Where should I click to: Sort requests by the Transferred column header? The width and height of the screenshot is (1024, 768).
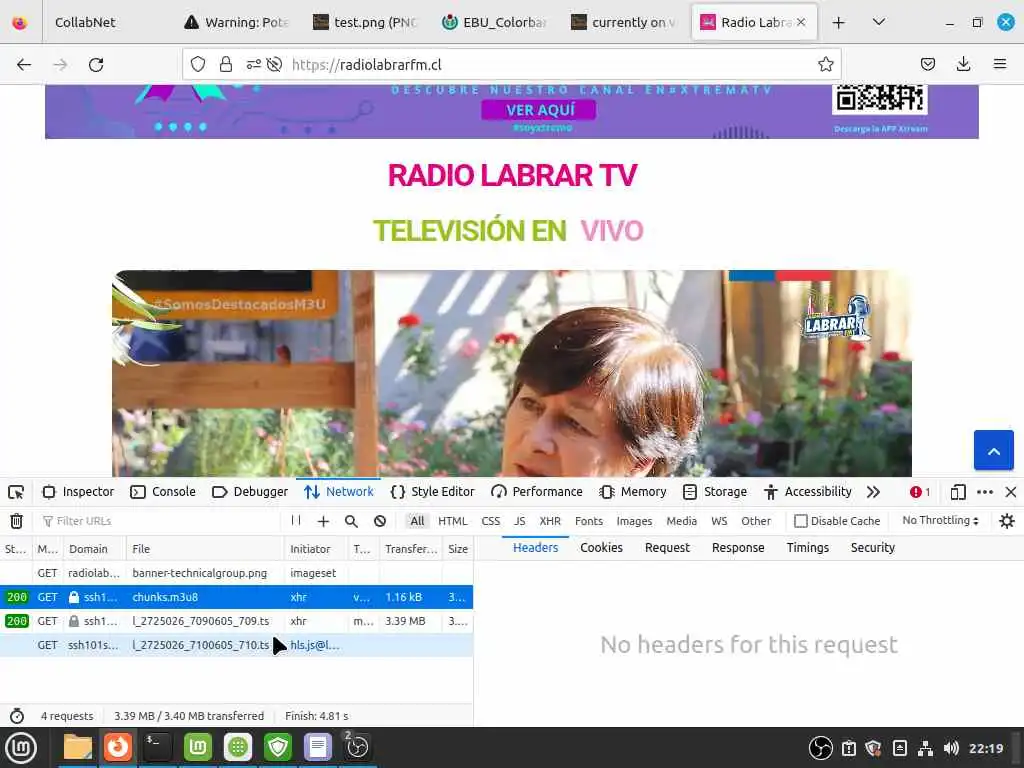[411, 549]
